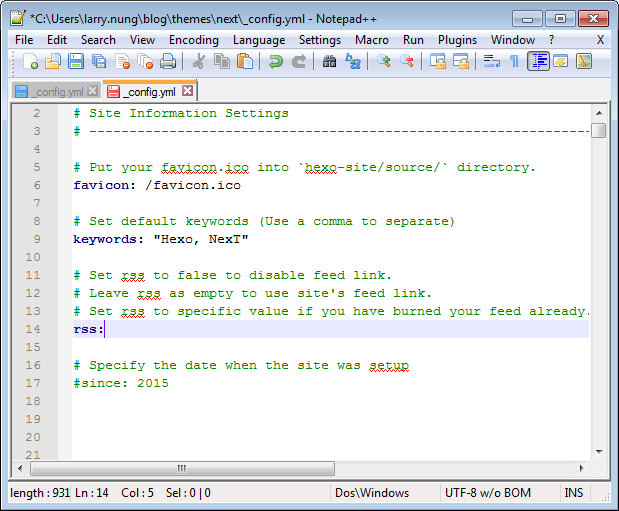Click INS indicator in status bar

[574, 493]
